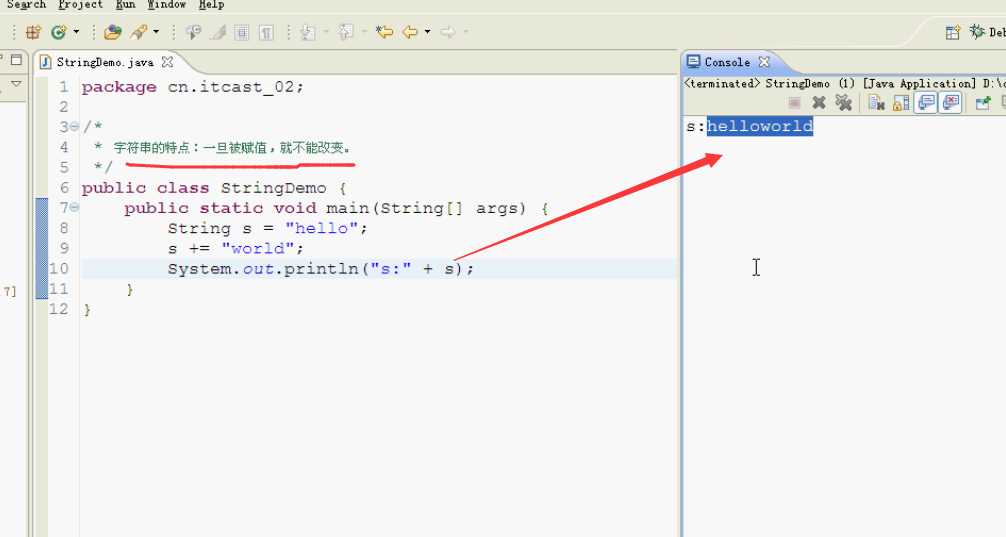The width and height of the screenshot is (1006, 537).
Task: Click the Console tab's monitor icon
Action: tap(694, 62)
